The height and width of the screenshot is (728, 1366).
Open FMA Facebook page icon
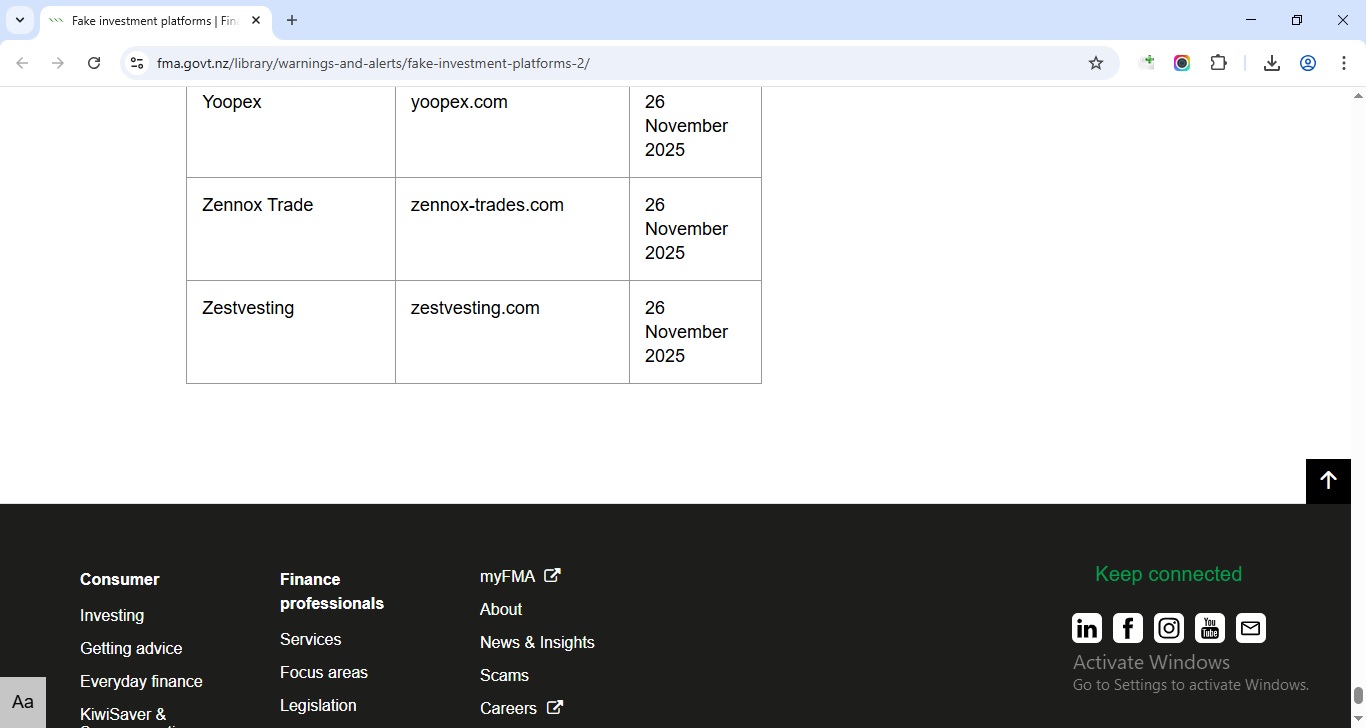[1128, 628]
